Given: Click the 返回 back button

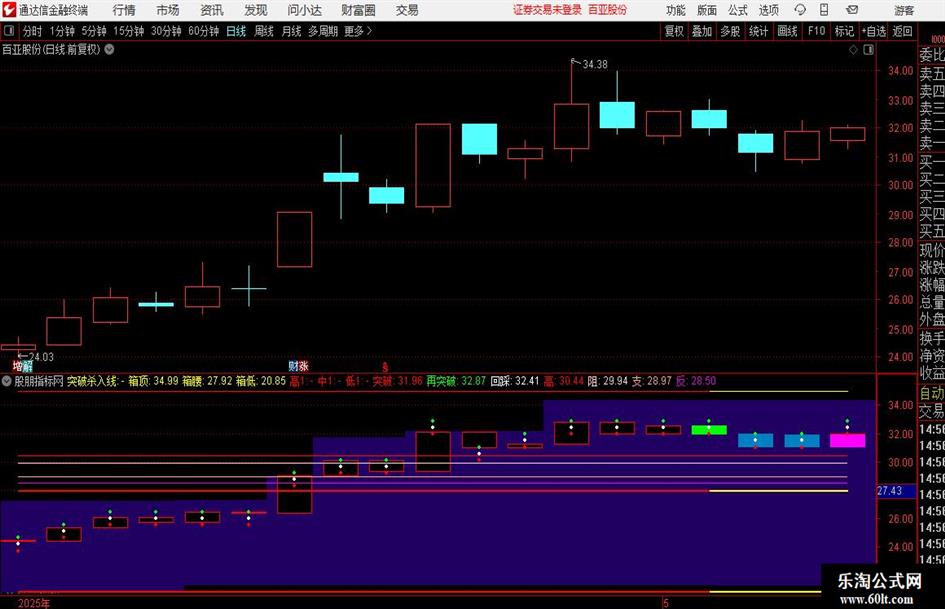Looking at the screenshot, I should click(x=902, y=31).
